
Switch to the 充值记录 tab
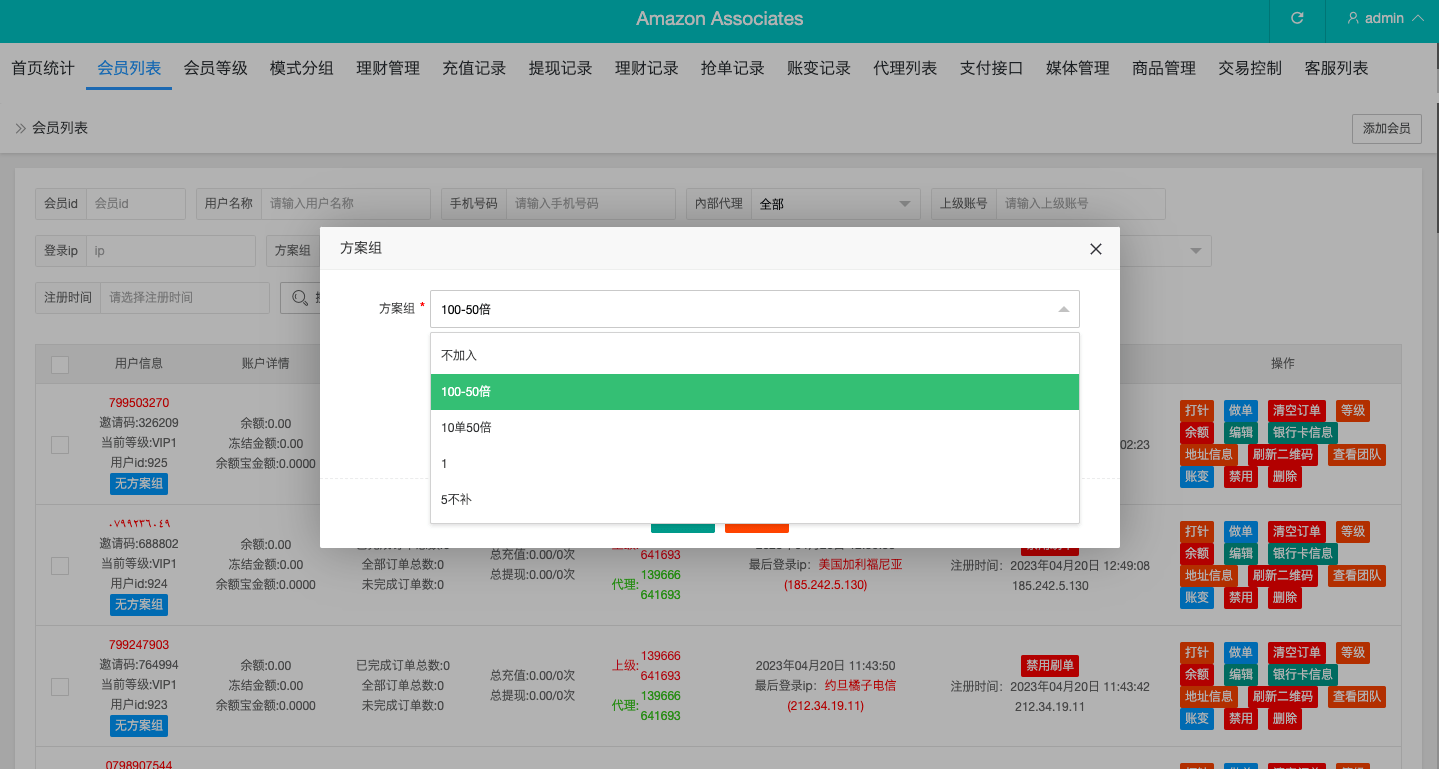473,68
